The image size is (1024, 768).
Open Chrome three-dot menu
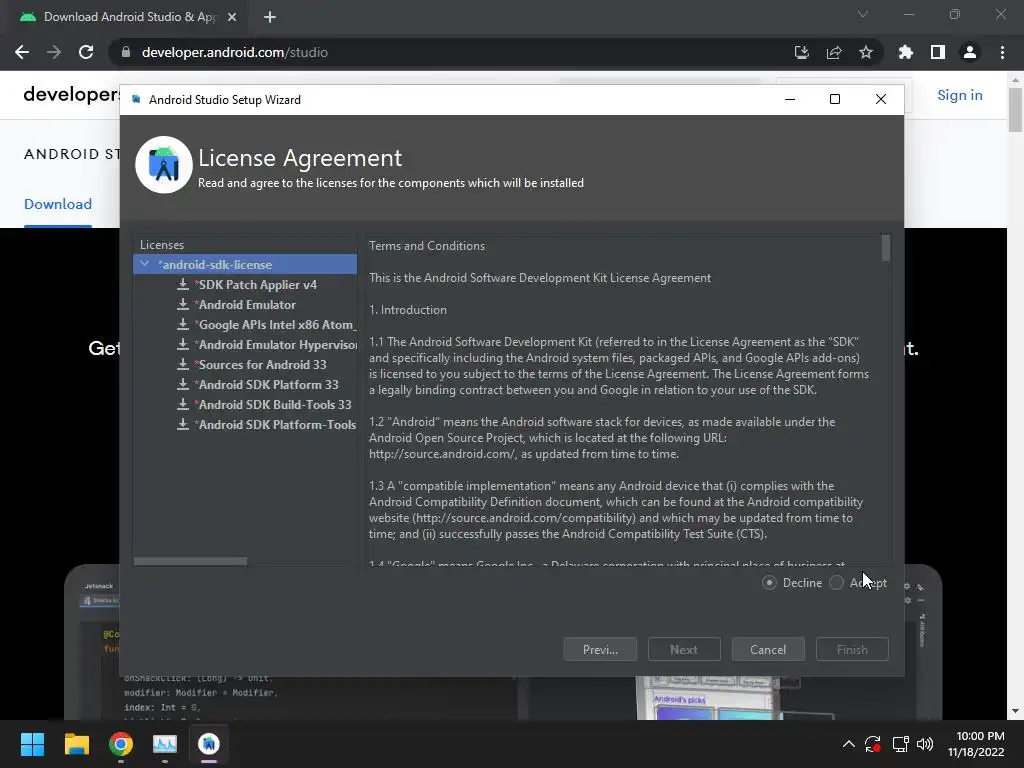tap(1002, 52)
